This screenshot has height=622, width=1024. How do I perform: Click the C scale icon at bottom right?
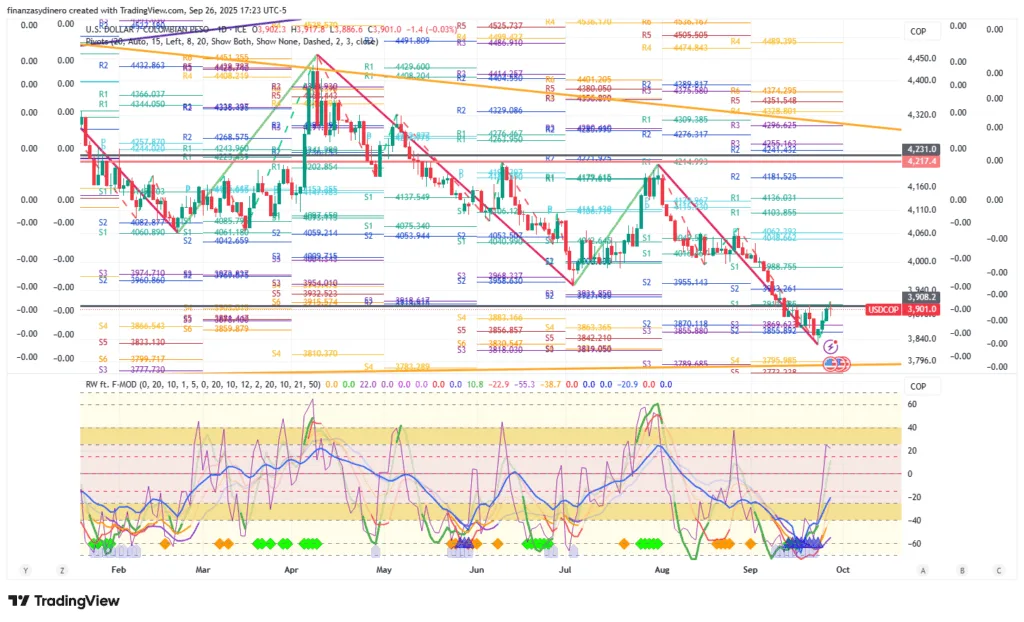tap(998, 570)
